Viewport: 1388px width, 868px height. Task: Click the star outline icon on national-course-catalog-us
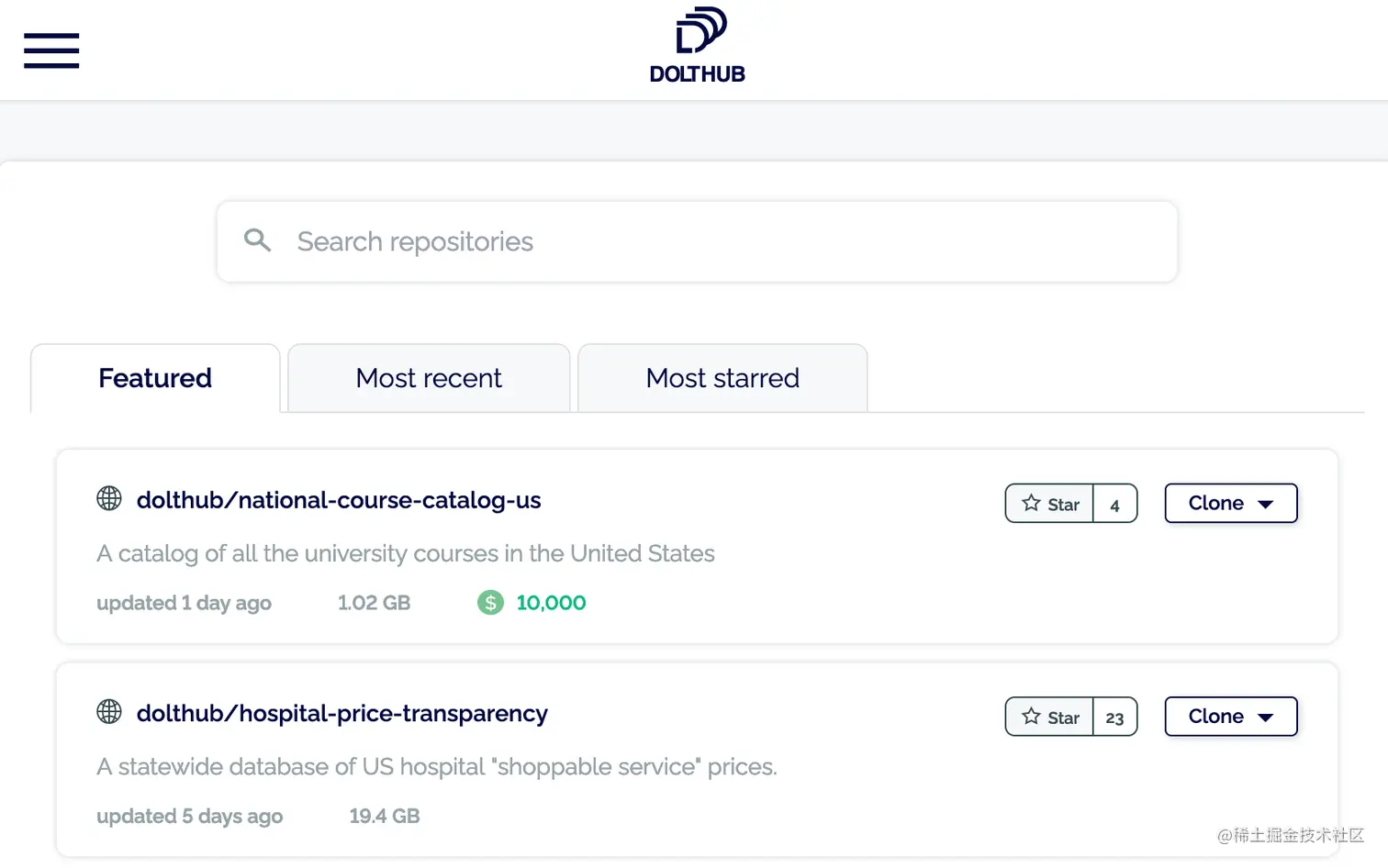point(1031,503)
